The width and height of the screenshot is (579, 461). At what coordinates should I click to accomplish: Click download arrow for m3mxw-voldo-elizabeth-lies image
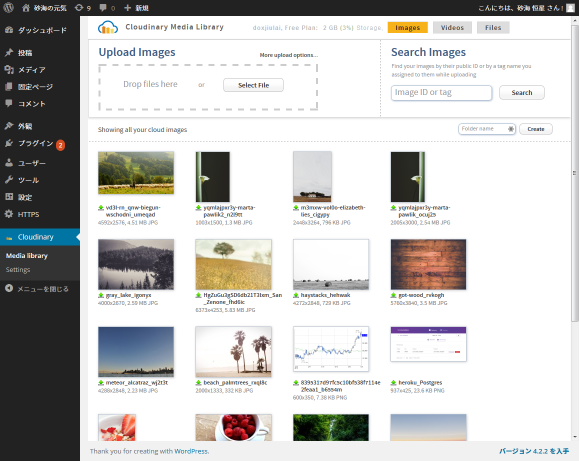296,208
